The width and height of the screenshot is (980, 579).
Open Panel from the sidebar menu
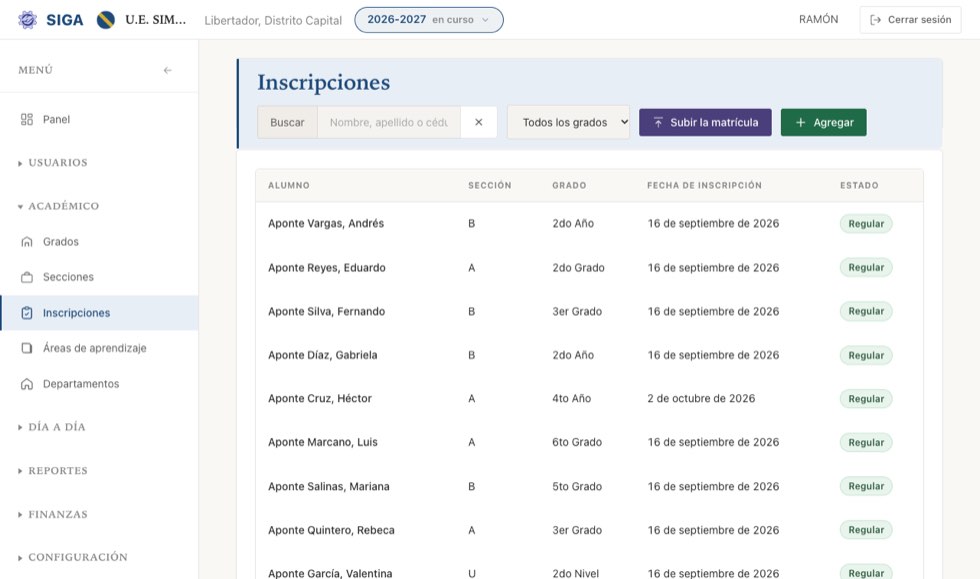pyautogui.click(x=99, y=119)
